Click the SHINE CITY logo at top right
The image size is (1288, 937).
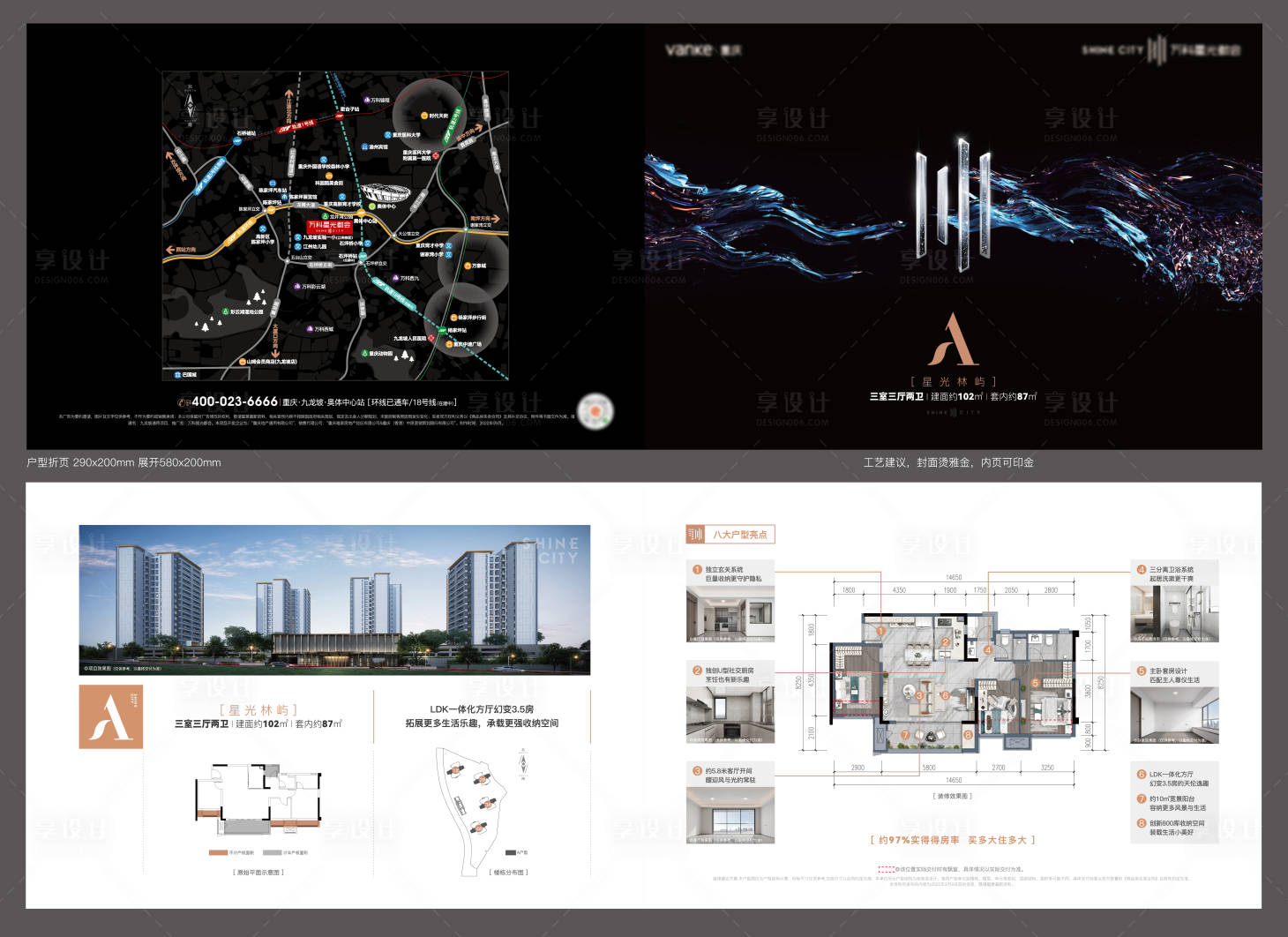pyautogui.click(x=1161, y=50)
